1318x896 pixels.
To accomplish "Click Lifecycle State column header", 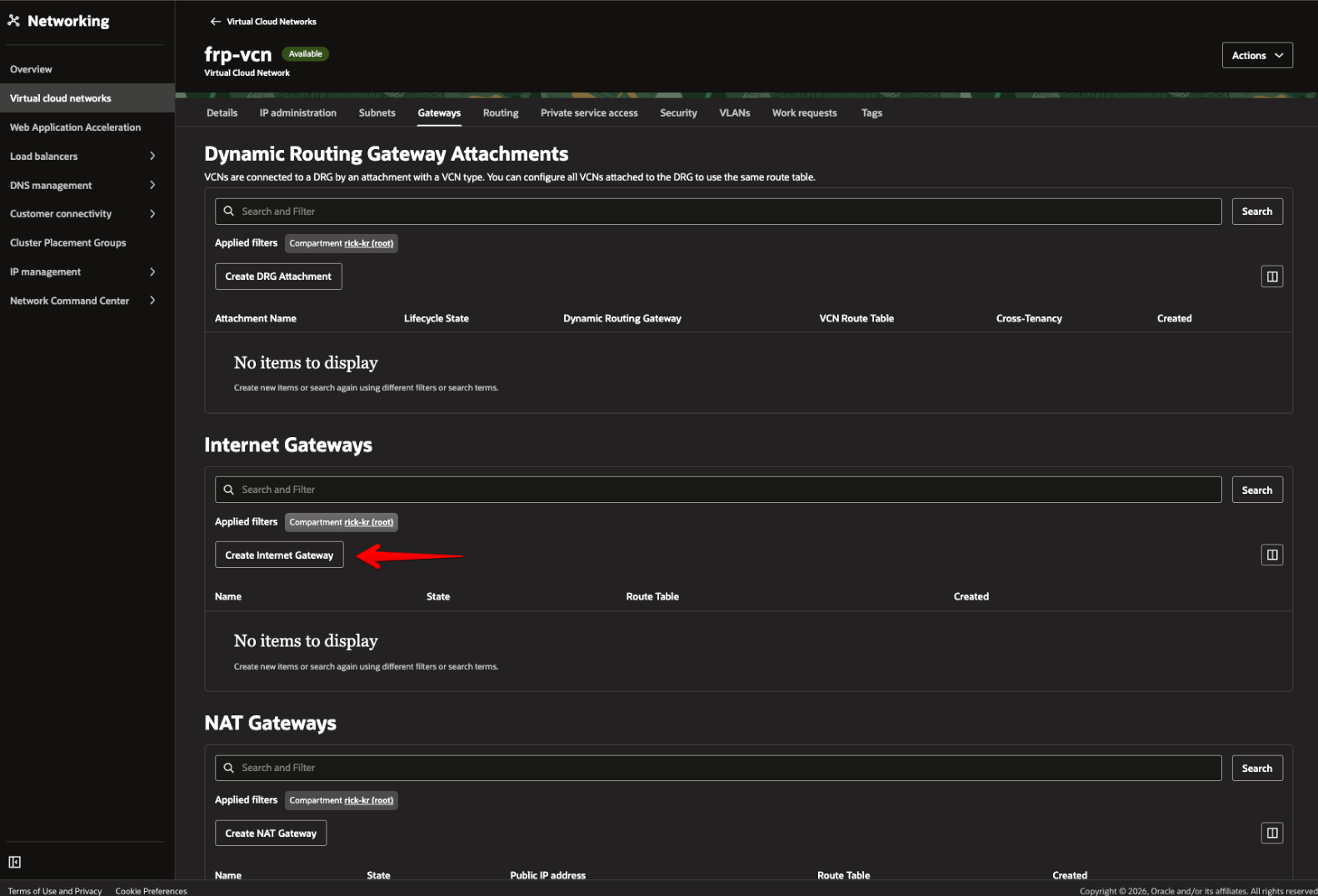I will pos(437,319).
